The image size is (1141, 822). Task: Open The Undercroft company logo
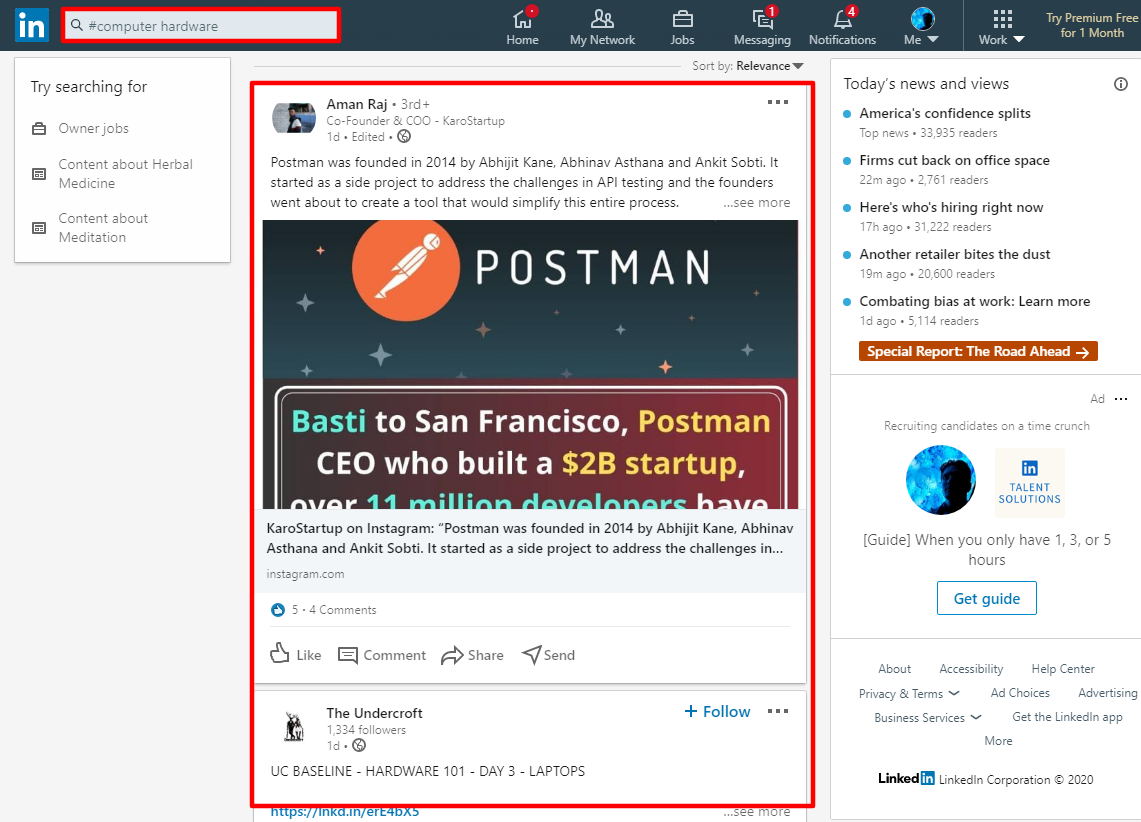(x=294, y=727)
